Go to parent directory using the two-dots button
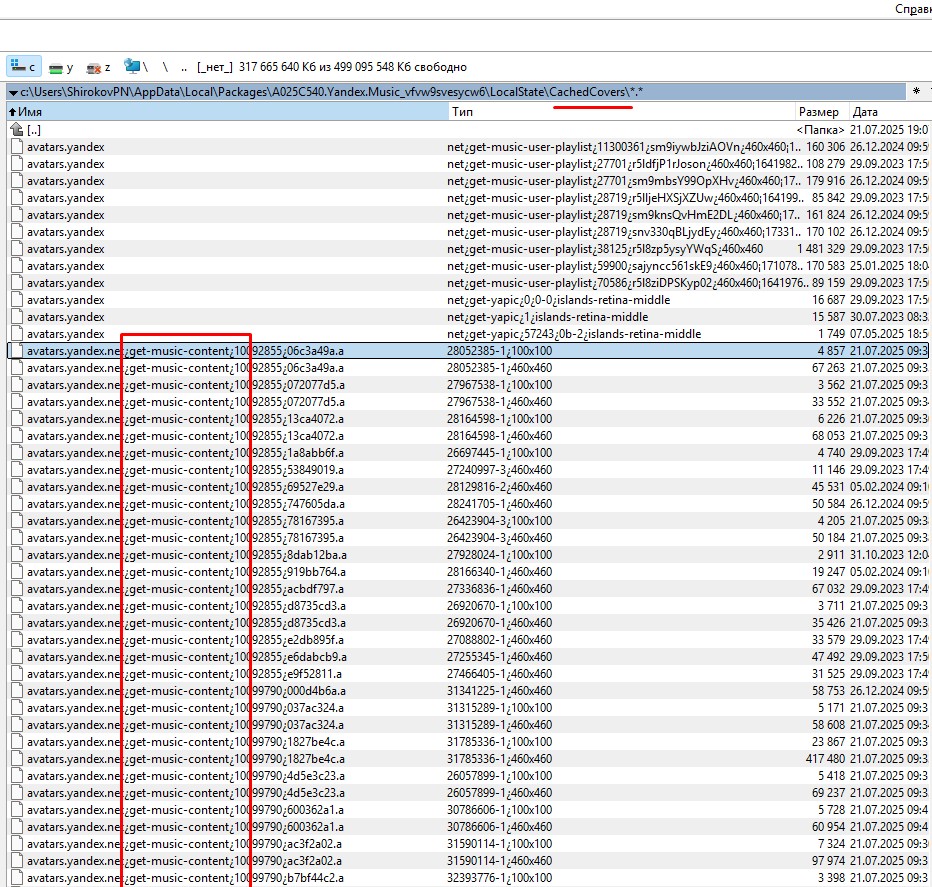Screen dimensions: 932x887 tap(184, 67)
